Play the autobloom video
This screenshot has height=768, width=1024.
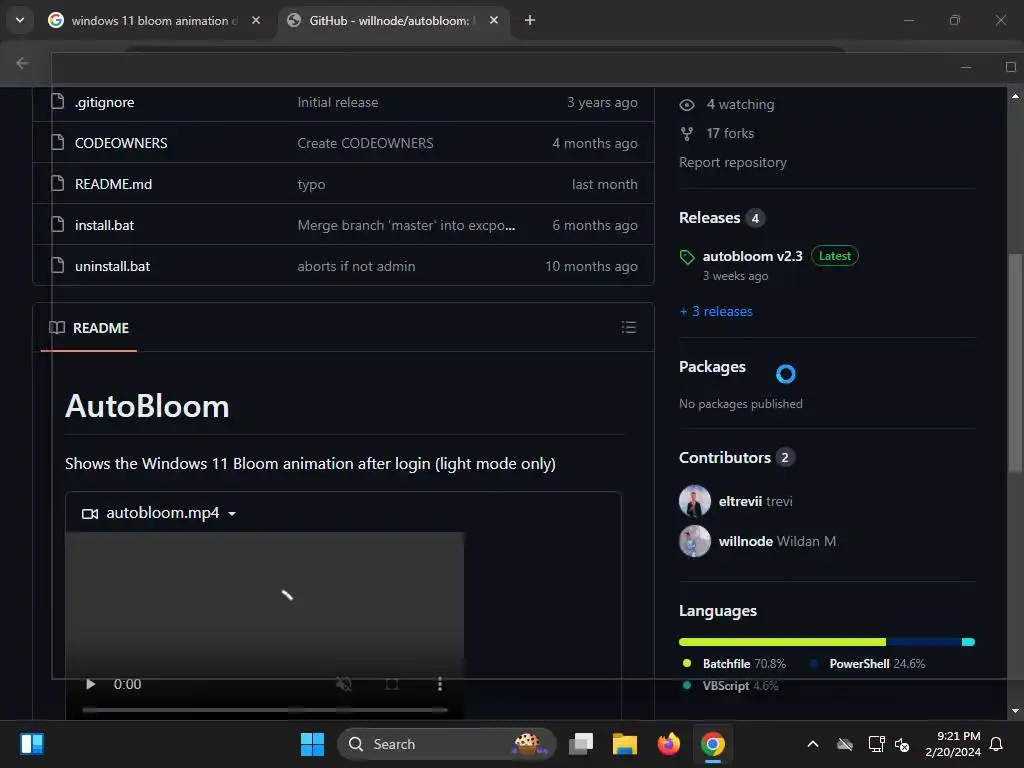(91, 684)
